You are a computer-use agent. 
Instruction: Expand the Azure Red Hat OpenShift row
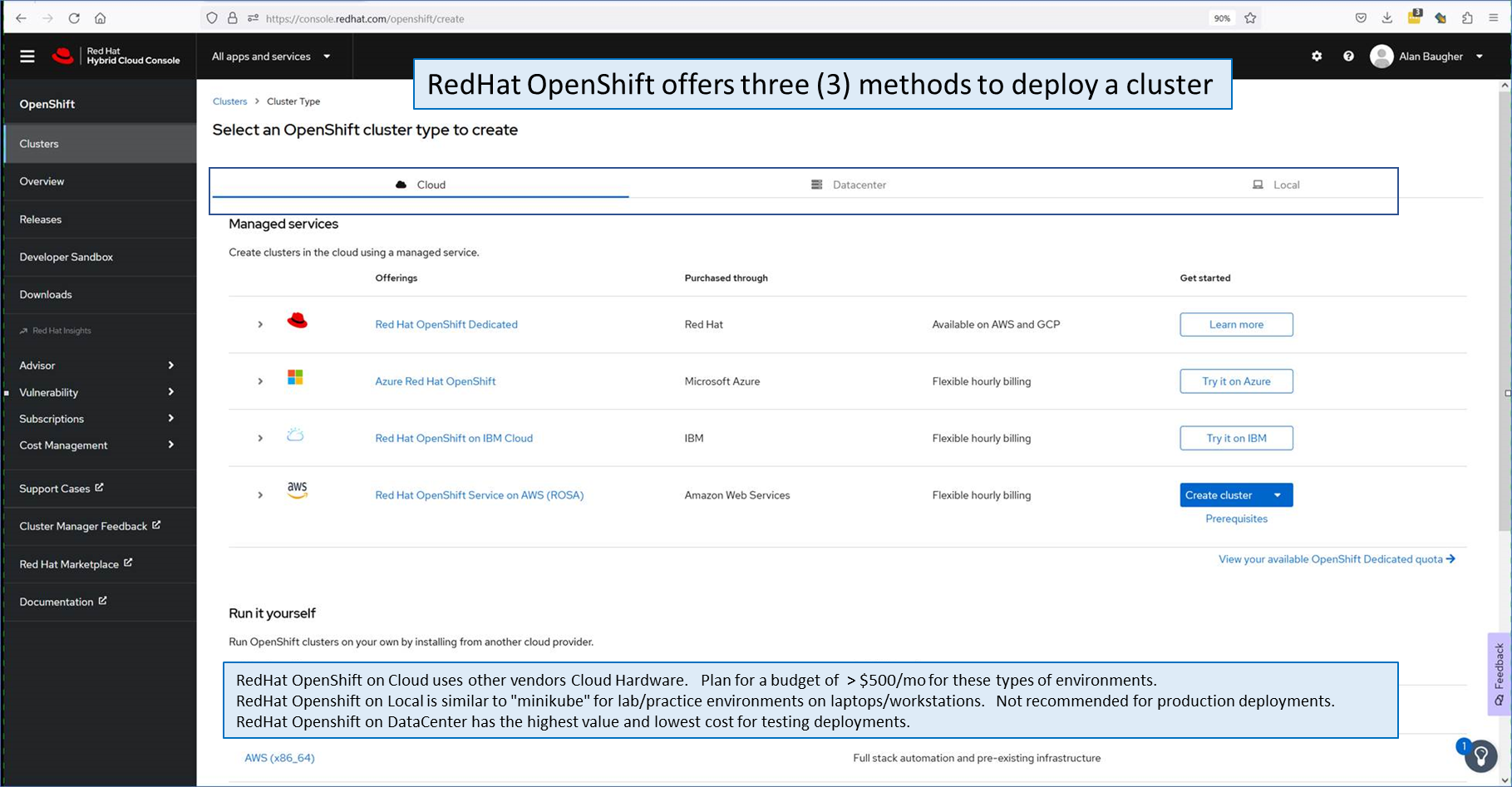(260, 381)
